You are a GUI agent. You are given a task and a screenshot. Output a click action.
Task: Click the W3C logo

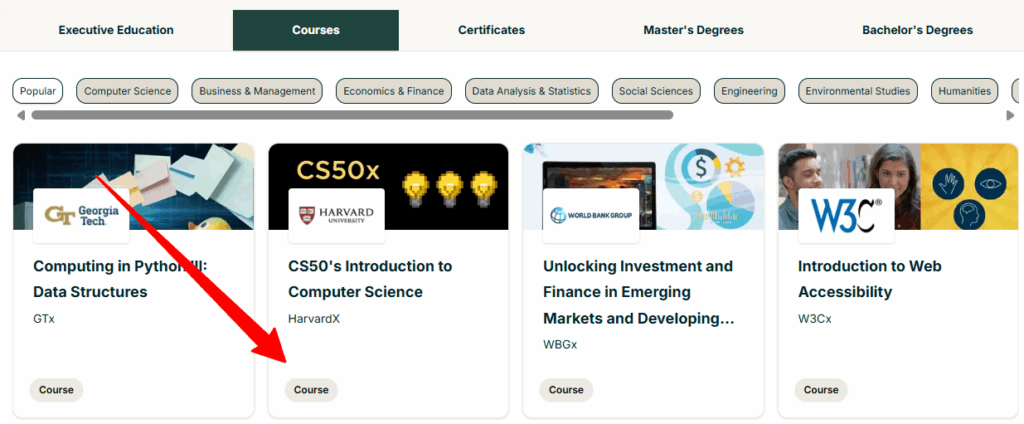(846, 216)
